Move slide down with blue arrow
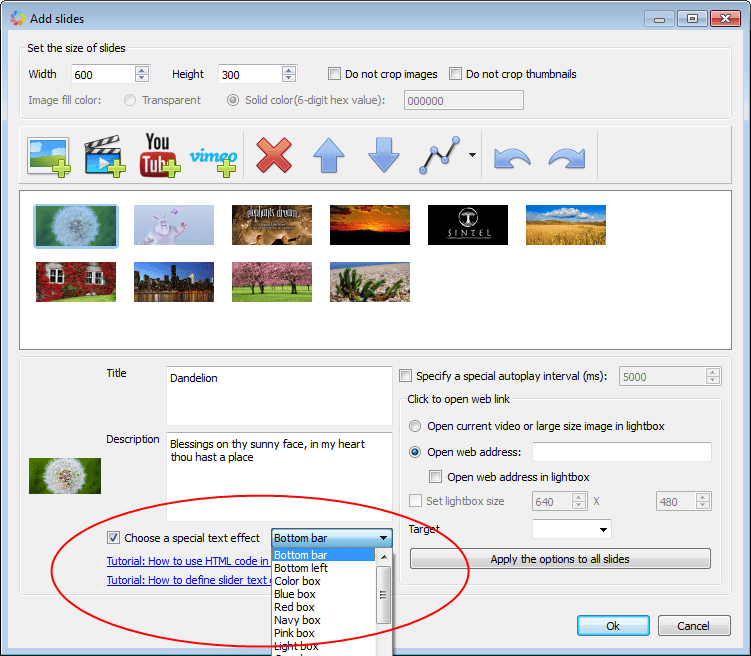Screen dimensions: 751x656 384,155
